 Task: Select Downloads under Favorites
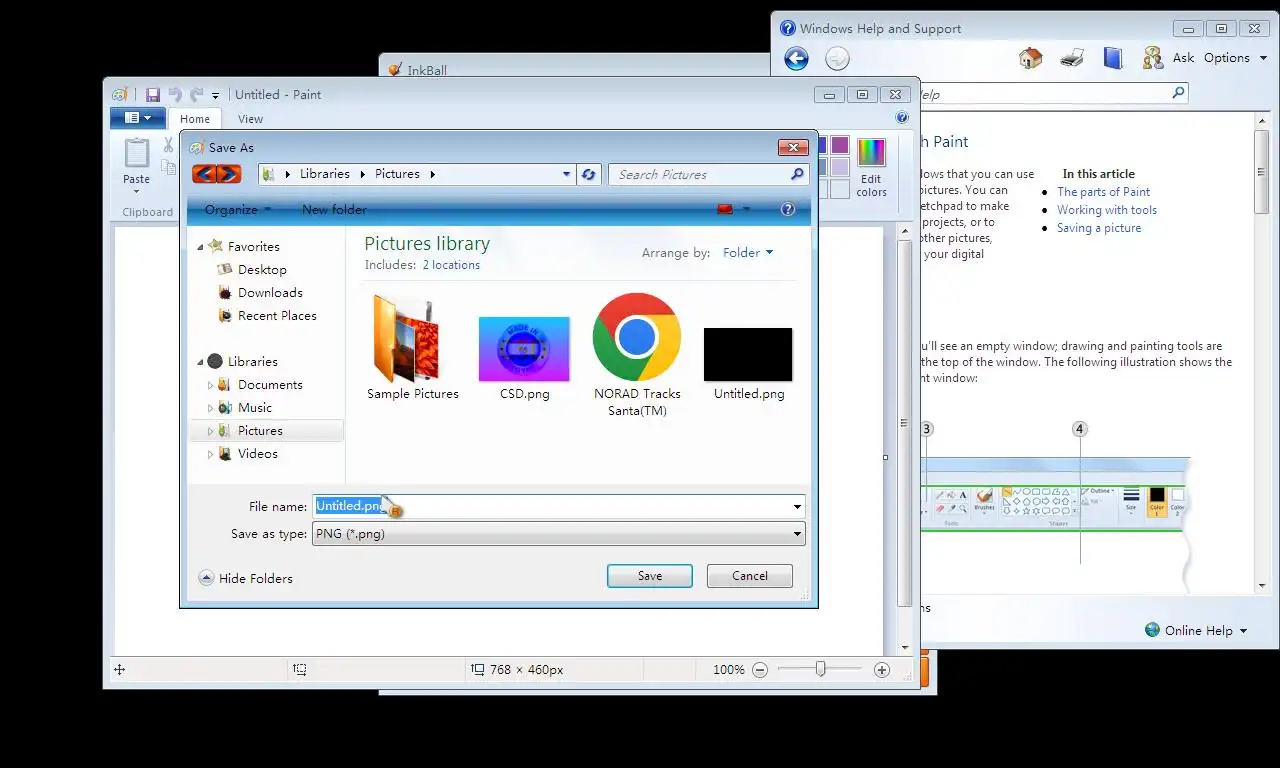click(270, 293)
